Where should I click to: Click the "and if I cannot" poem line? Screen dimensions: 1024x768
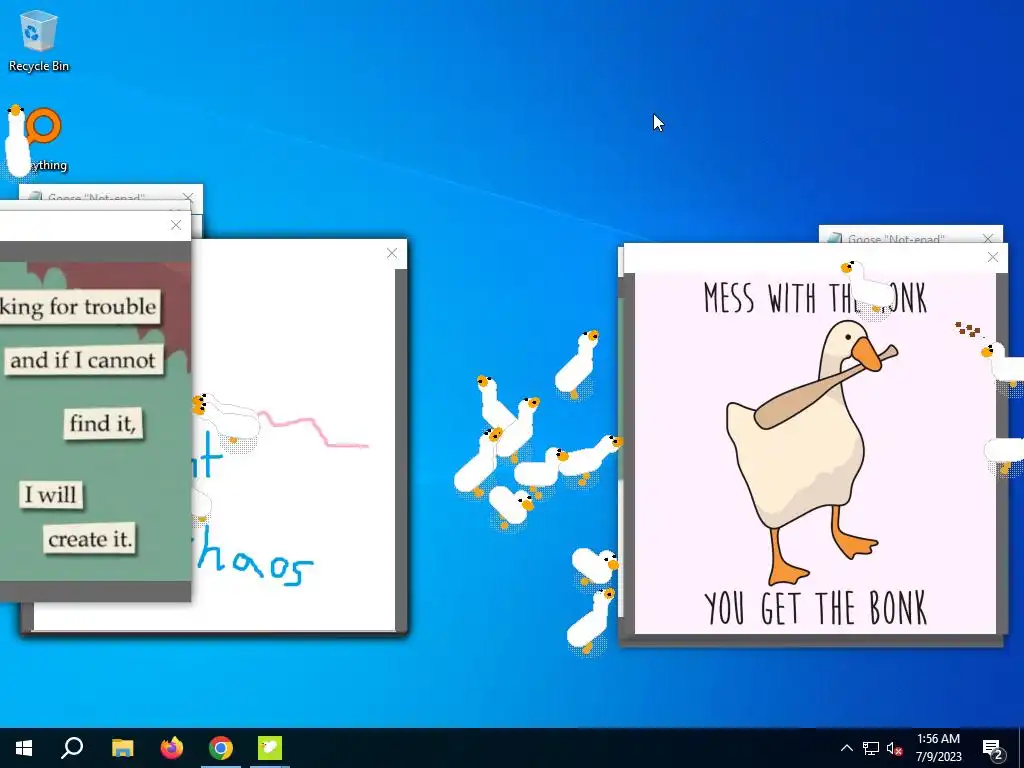click(84, 360)
